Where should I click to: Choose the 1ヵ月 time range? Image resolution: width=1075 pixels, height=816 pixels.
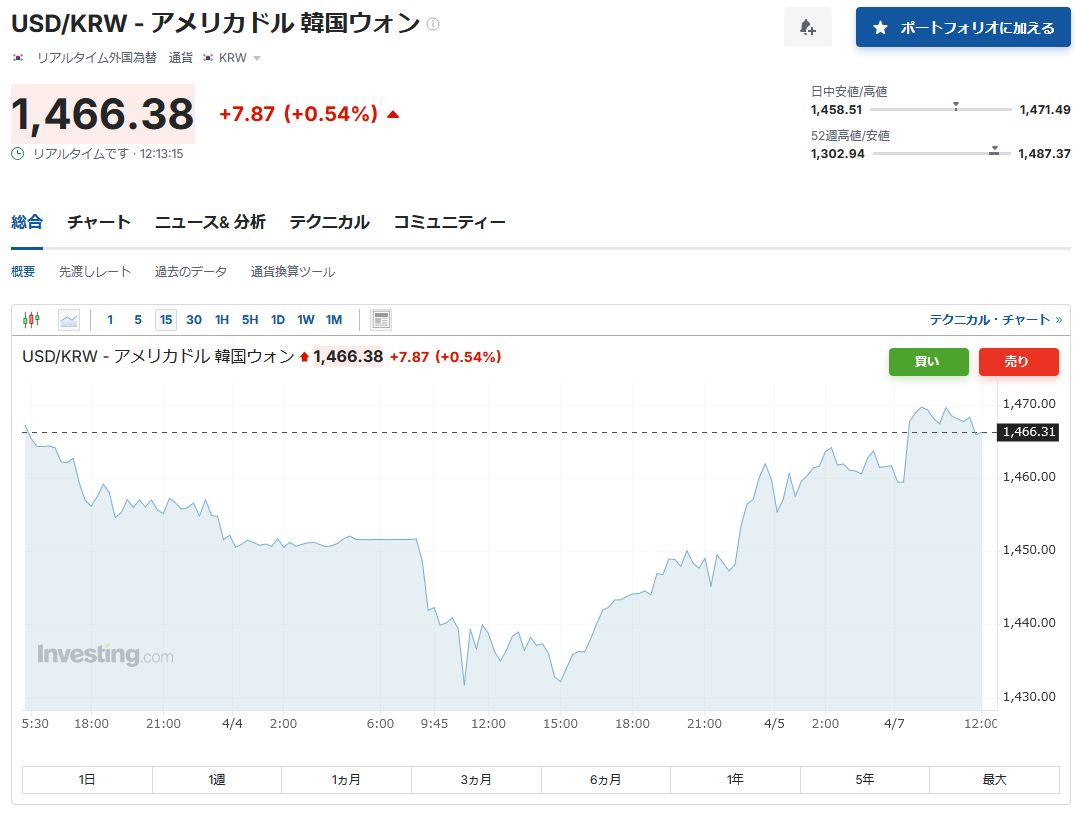coord(346,780)
